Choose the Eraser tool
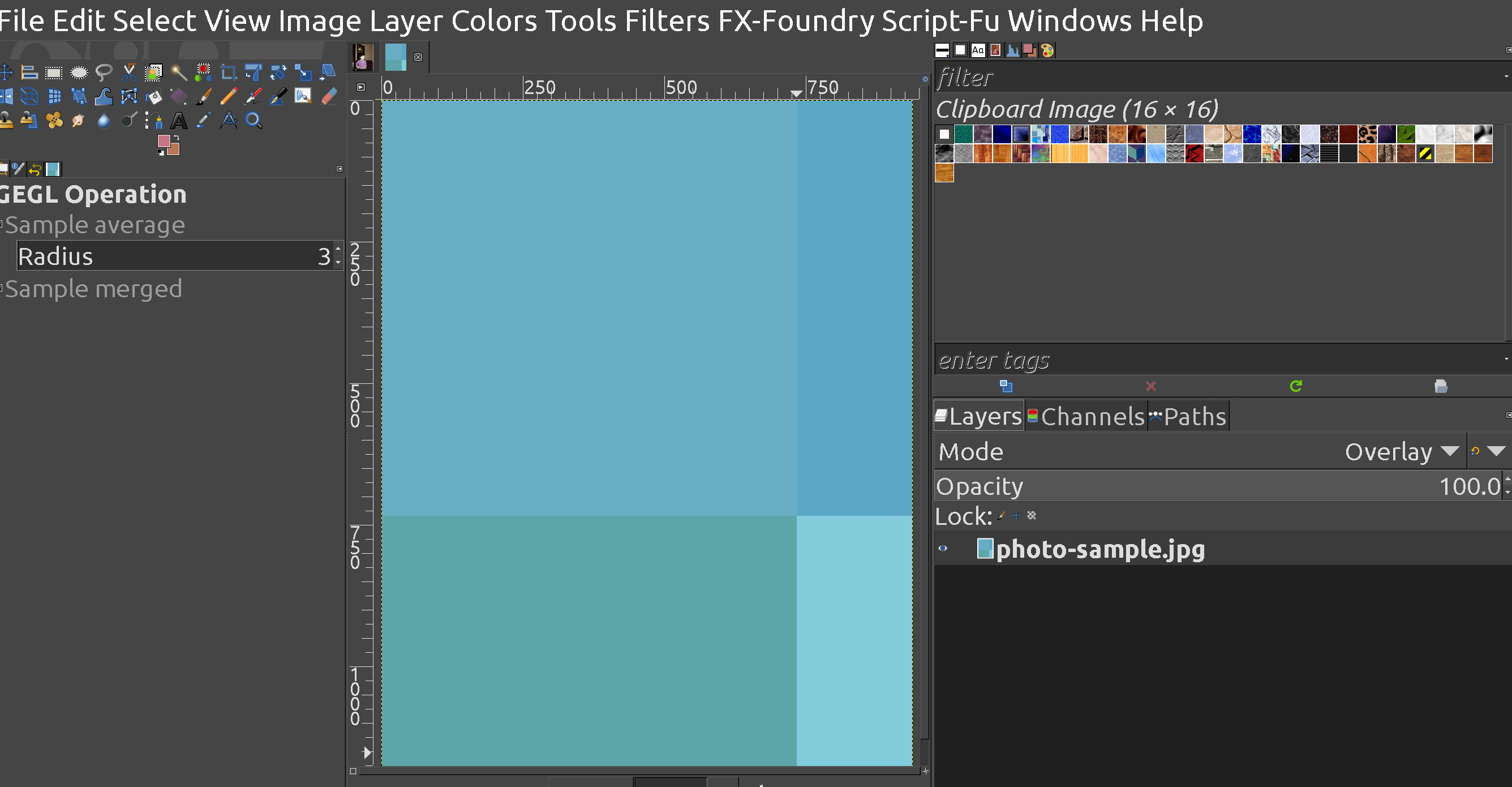 (329, 96)
